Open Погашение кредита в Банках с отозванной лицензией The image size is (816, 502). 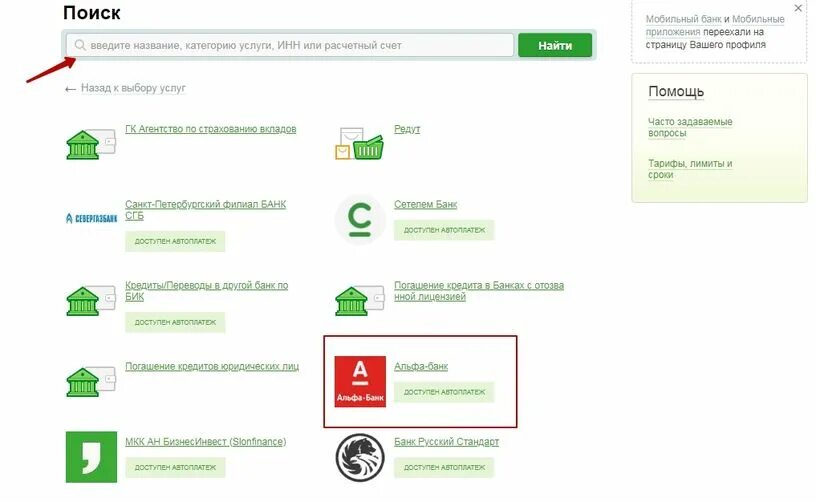(x=479, y=291)
